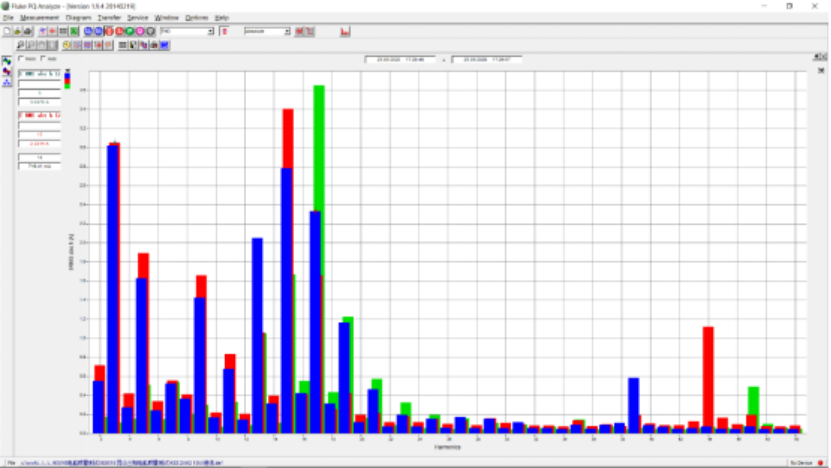Open the Options menu

click(x=197, y=18)
